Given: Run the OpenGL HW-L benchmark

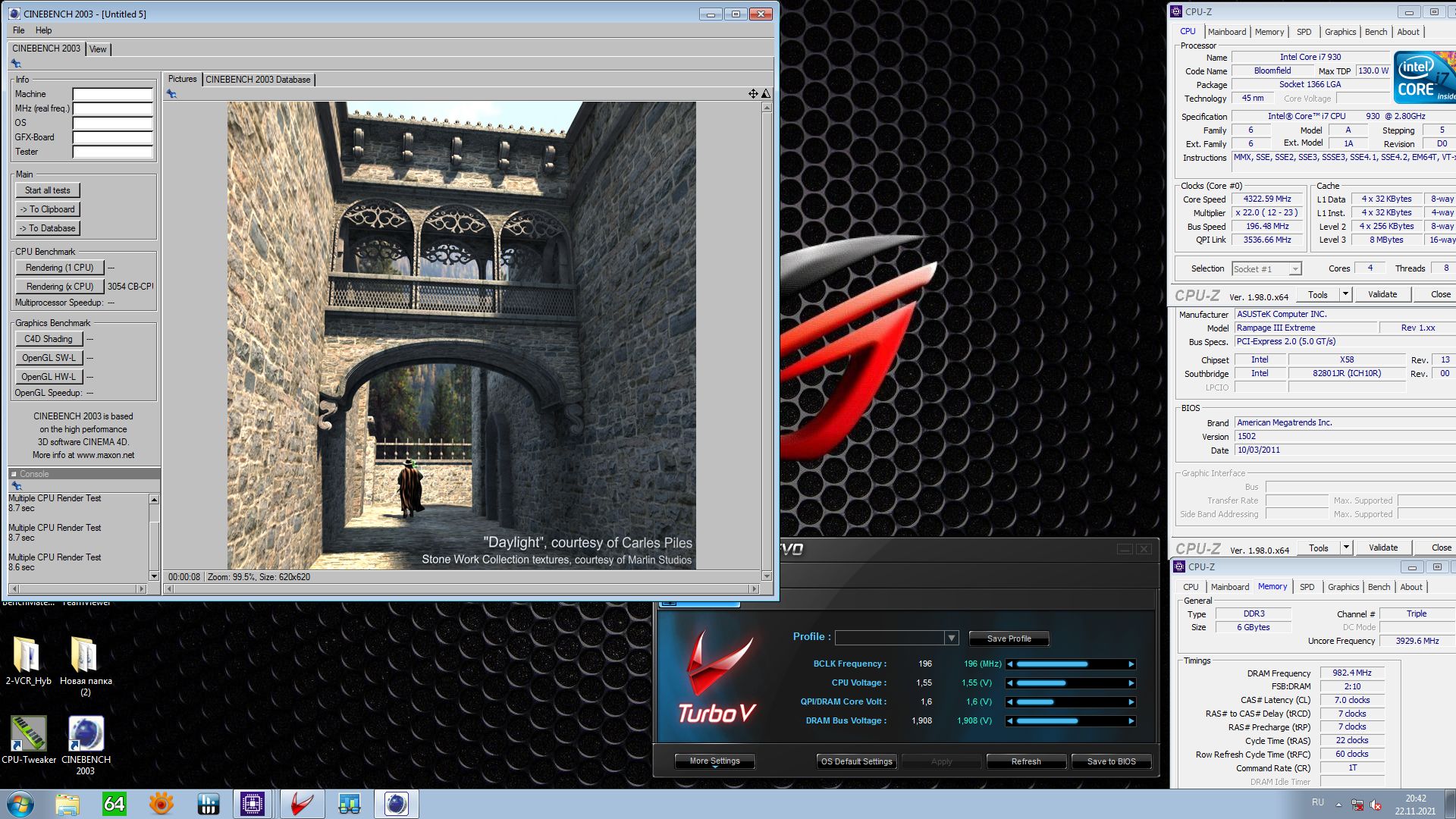Looking at the screenshot, I should [48, 377].
